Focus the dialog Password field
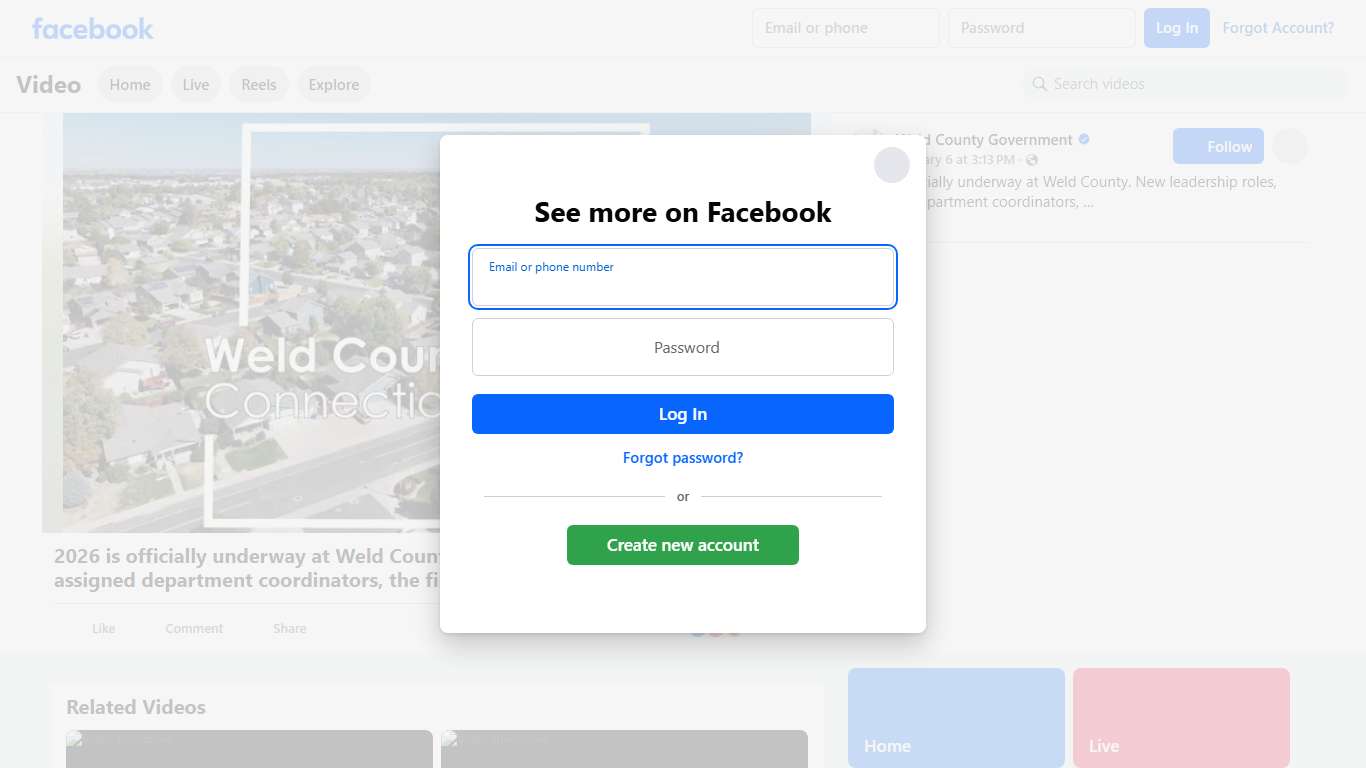 click(x=683, y=347)
